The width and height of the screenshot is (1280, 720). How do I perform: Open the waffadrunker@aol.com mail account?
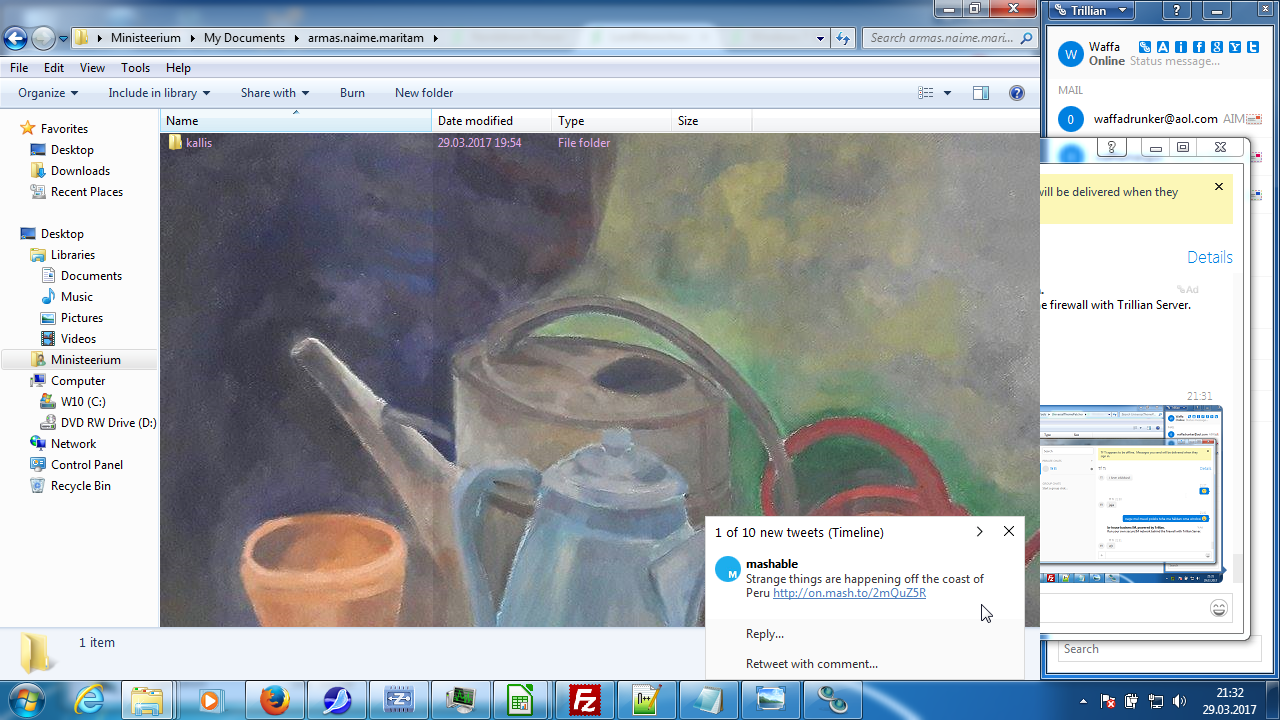click(1155, 119)
